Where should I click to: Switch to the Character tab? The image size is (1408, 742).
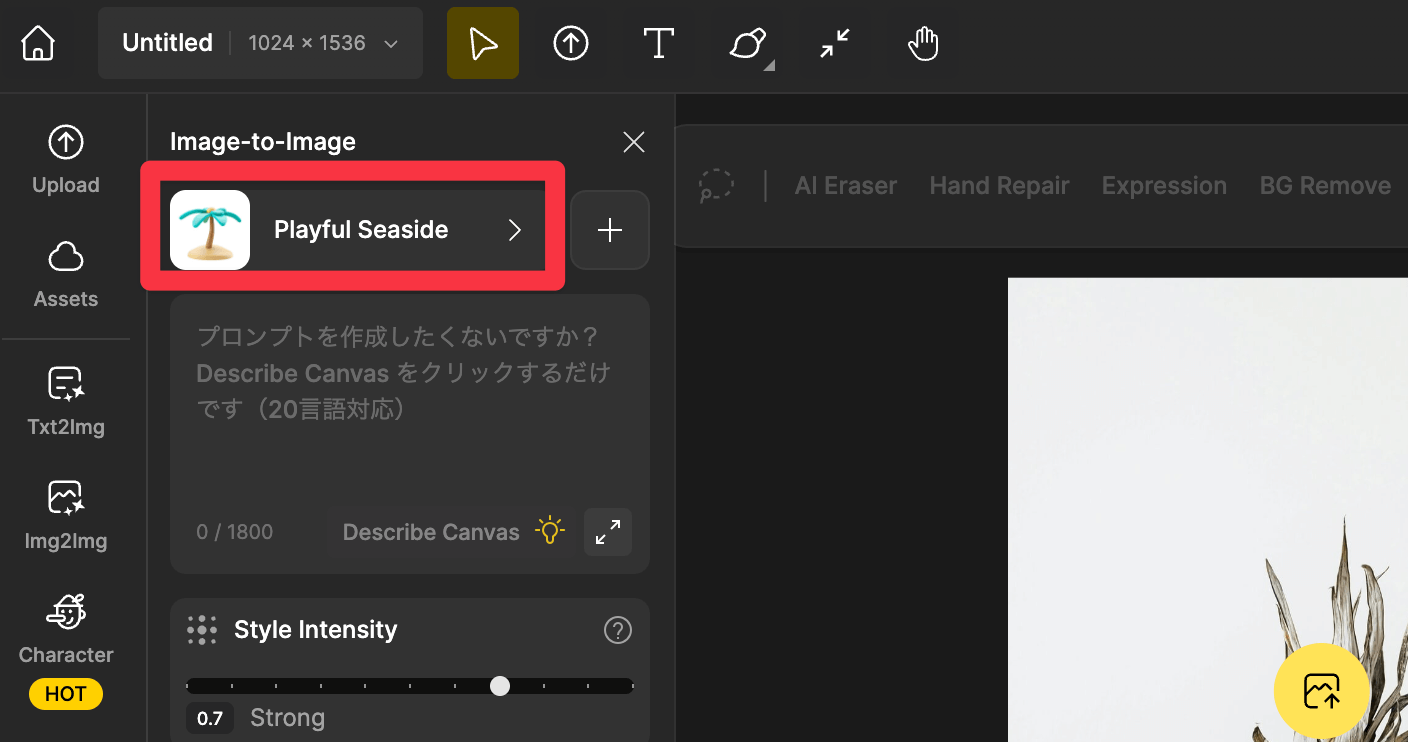point(66,630)
